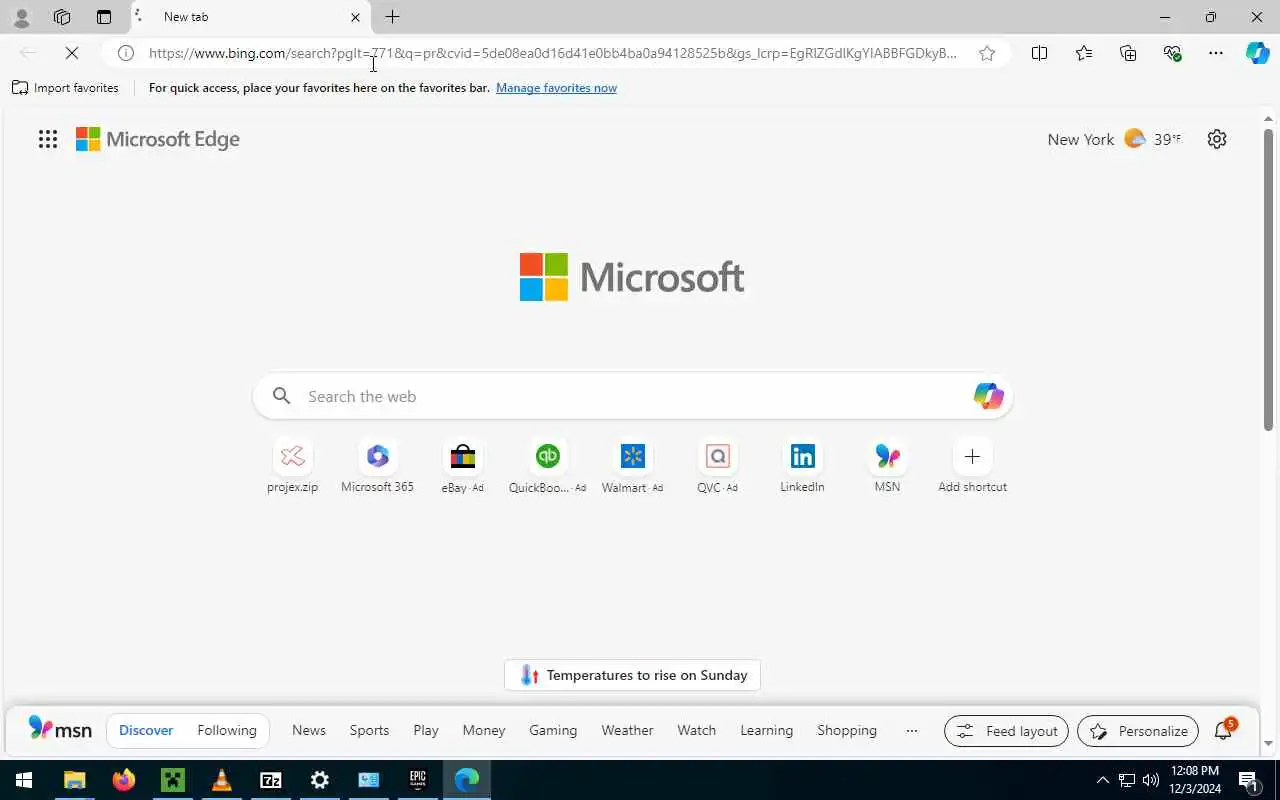This screenshot has height=800, width=1280.
Task: Open the Weather feed tab
Action: point(627,730)
